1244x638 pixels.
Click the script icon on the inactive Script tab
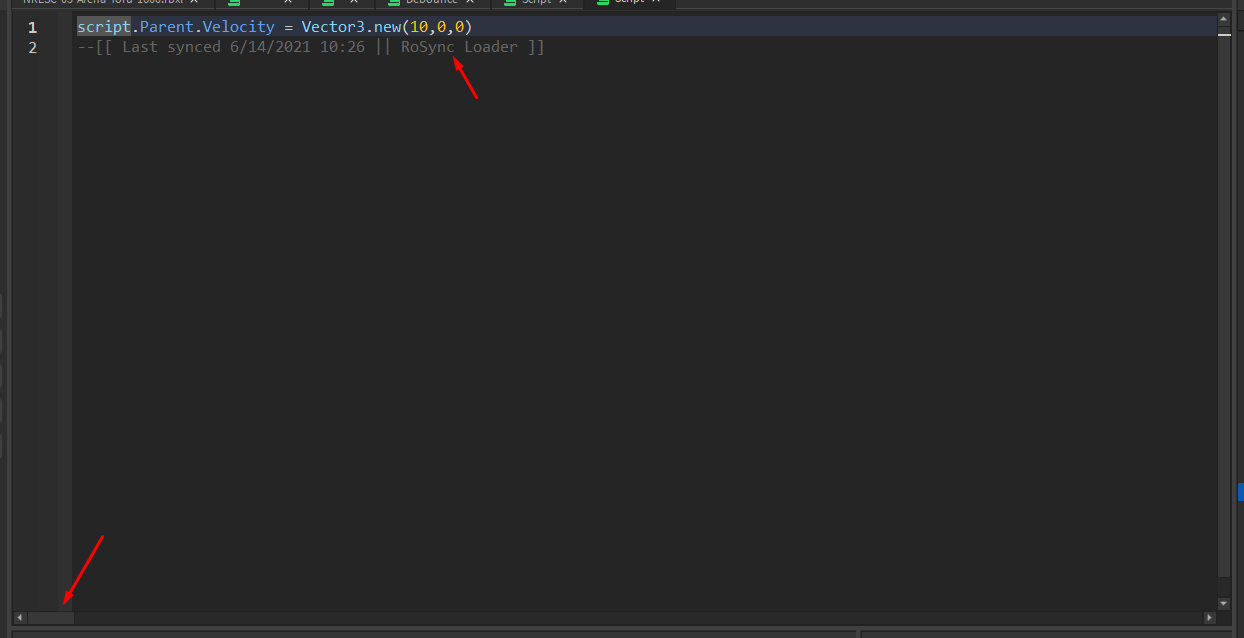click(x=512, y=2)
